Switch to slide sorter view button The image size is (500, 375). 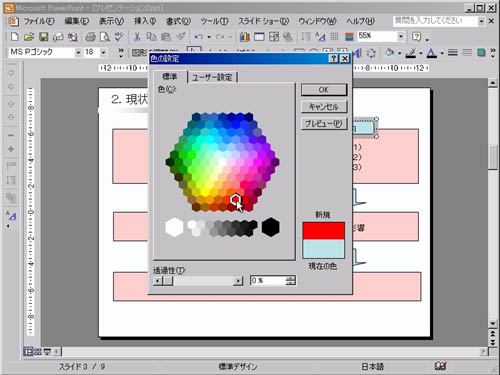[38, 352]
